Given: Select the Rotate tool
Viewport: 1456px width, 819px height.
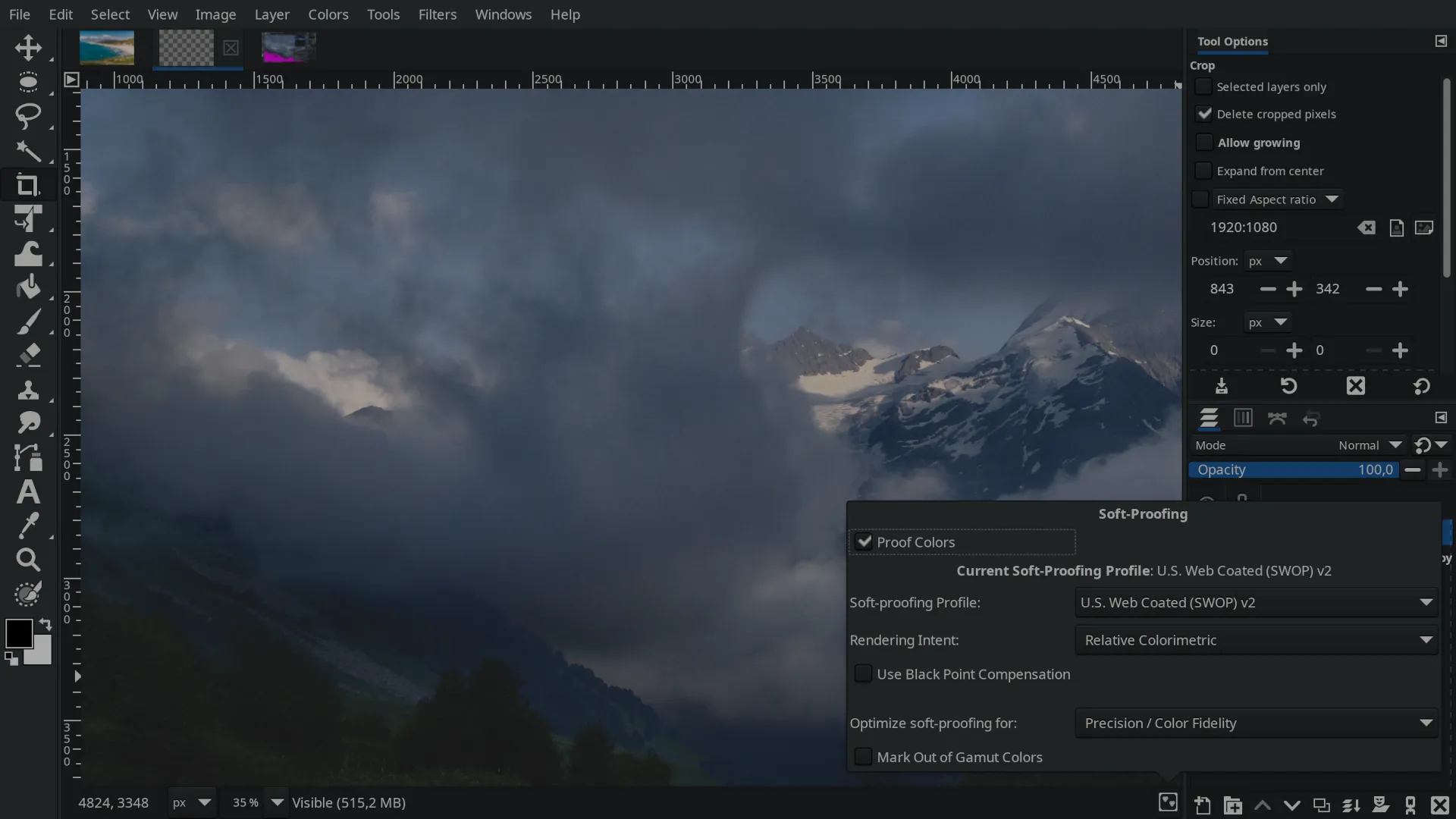Looking at the screenshot, I should click(x=27, y=219).
